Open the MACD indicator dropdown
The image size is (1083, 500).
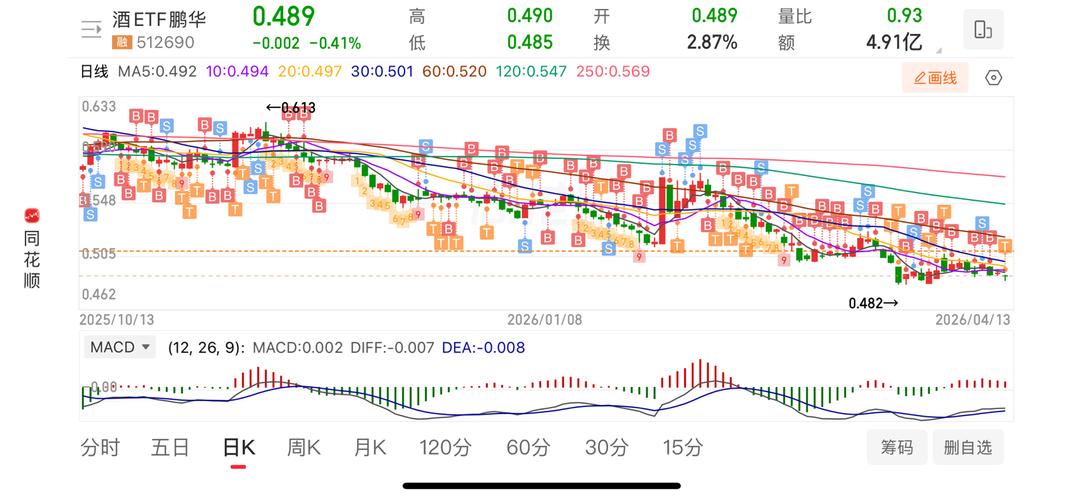click(x=119, y=347)
